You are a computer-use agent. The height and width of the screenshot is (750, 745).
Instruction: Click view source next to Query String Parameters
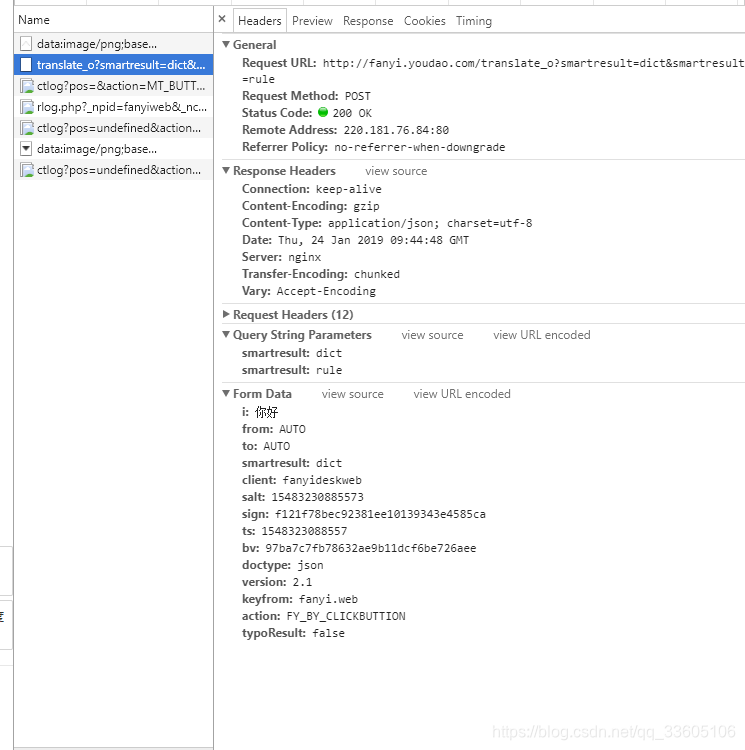point(432,335)
